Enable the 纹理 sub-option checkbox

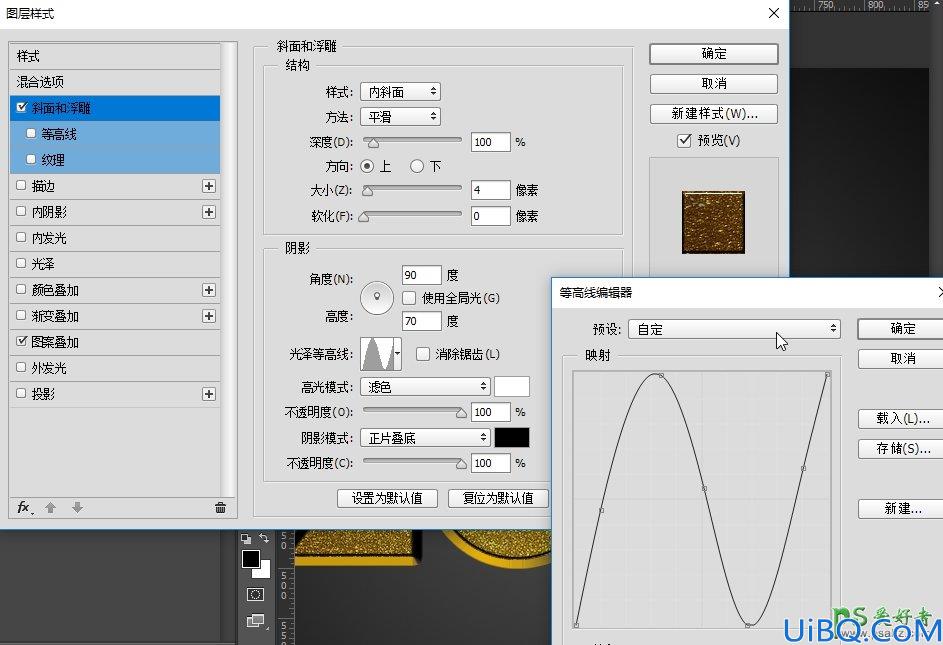[31, 159]
